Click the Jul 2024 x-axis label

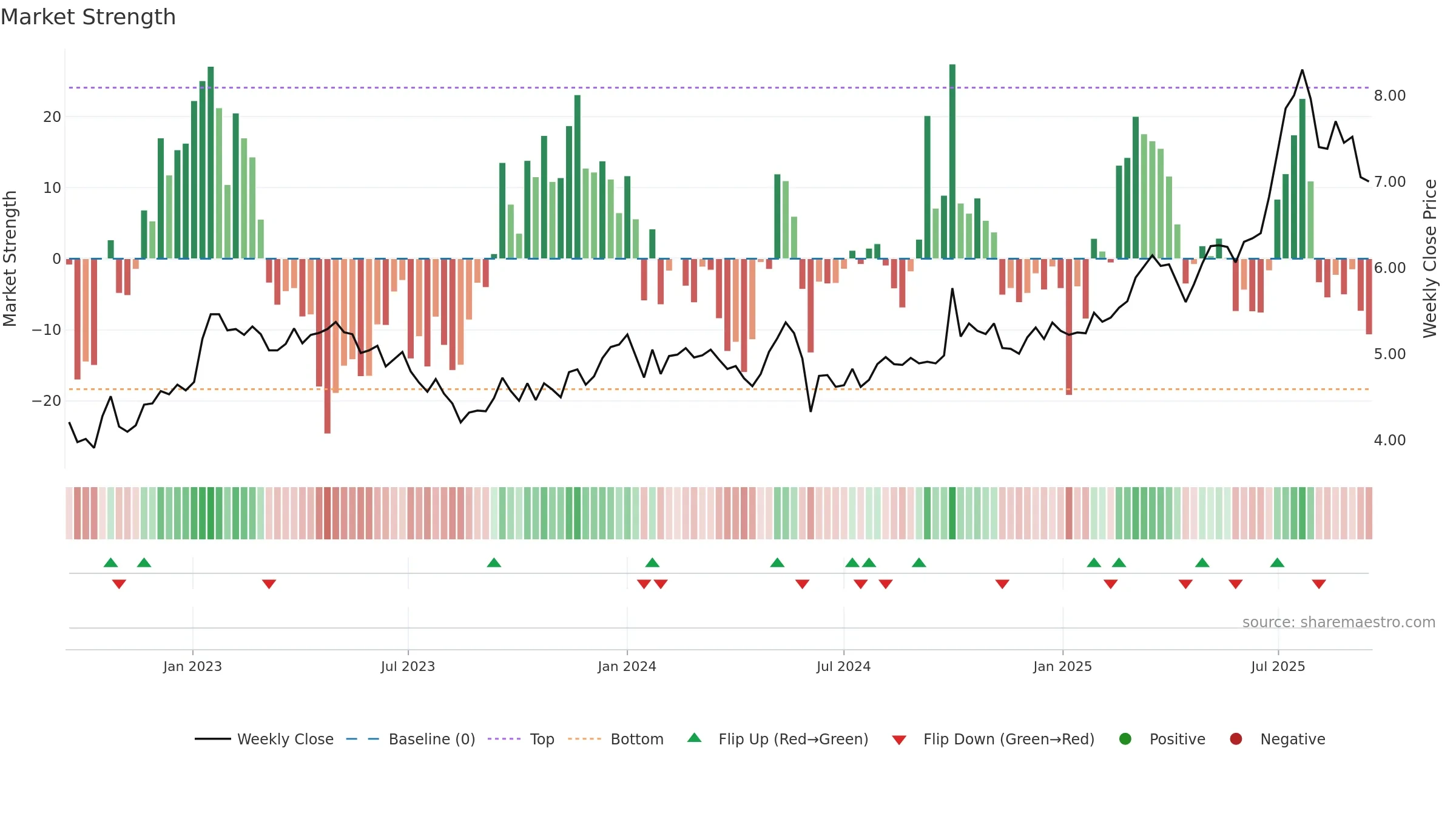coord(843,666)
